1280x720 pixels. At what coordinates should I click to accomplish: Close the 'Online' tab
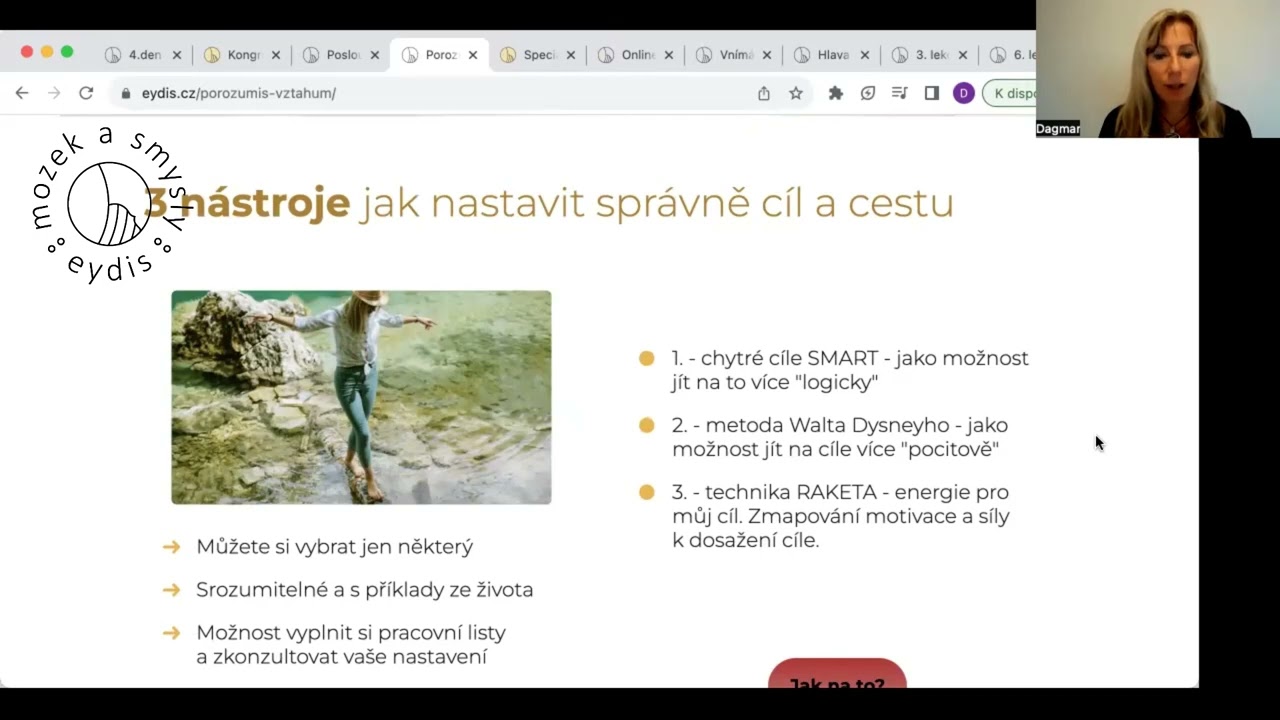coord(669,55)
